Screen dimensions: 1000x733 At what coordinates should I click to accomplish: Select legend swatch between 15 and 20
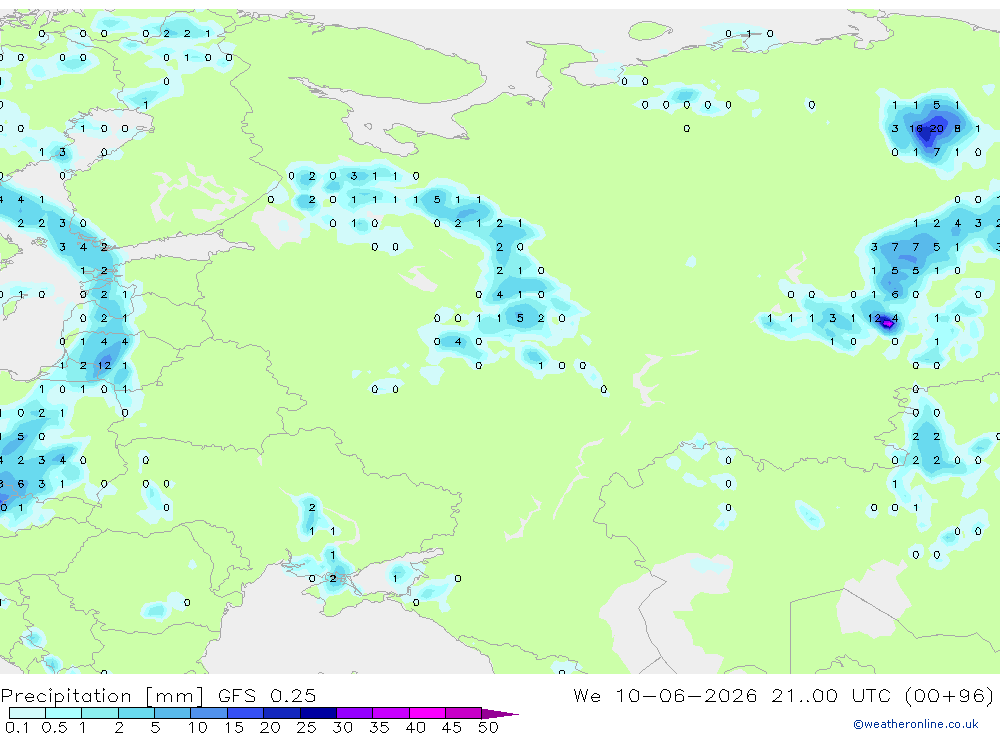246,713
